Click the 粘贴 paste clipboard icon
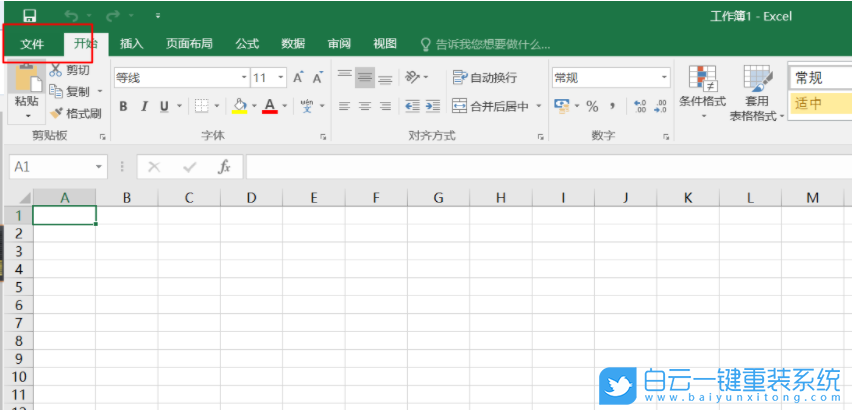 pos(28,78)
